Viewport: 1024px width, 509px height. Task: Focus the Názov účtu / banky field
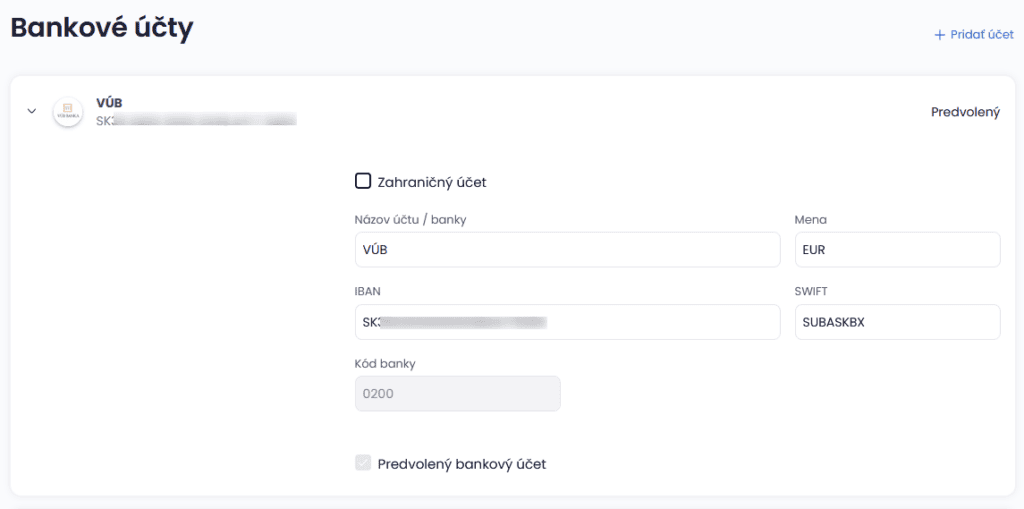coord(567,250)
